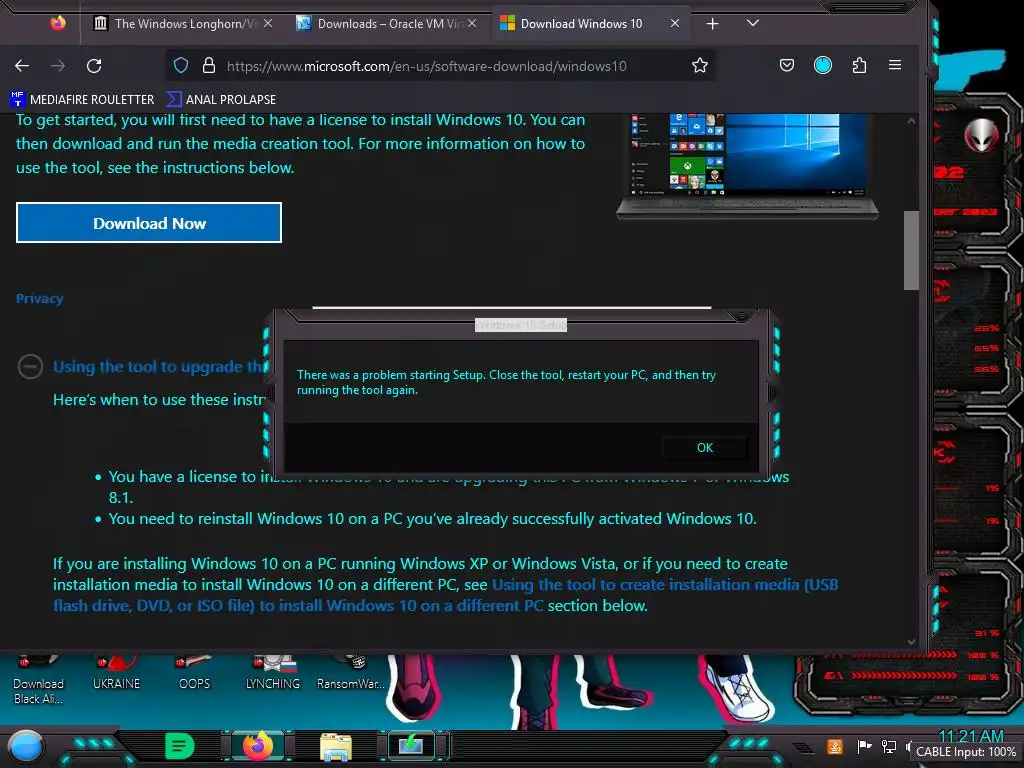View site security via the padlock icon
1024x768 pixels.
[x=208, y=65]
